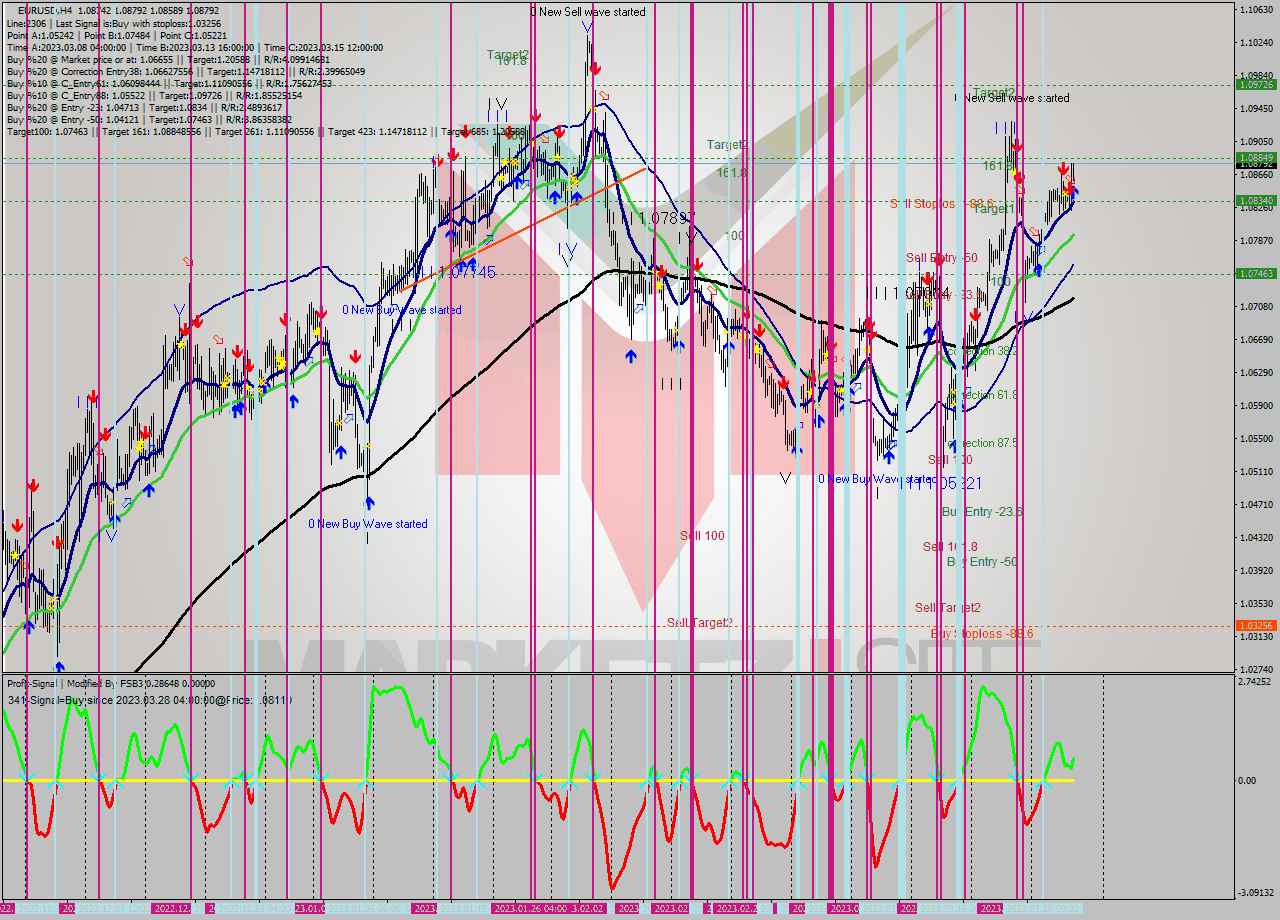The height and width of the screenshot is (920, 1280).
Task: Click the 'Buy %20 @ Correction Entry38' line
Action: pyautogui.click(x=185, y=72)
